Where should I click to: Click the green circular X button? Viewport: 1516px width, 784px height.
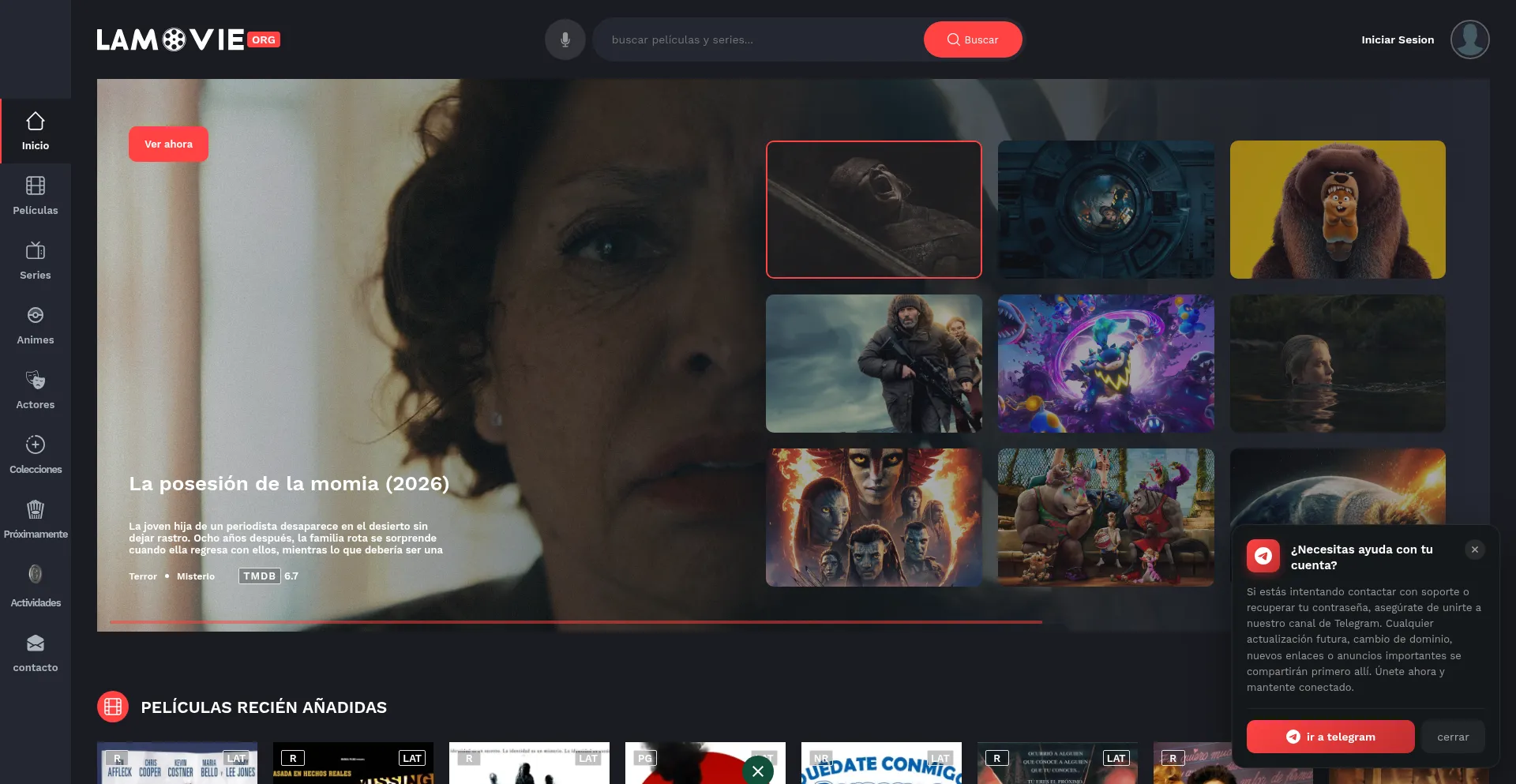[758, 771]
